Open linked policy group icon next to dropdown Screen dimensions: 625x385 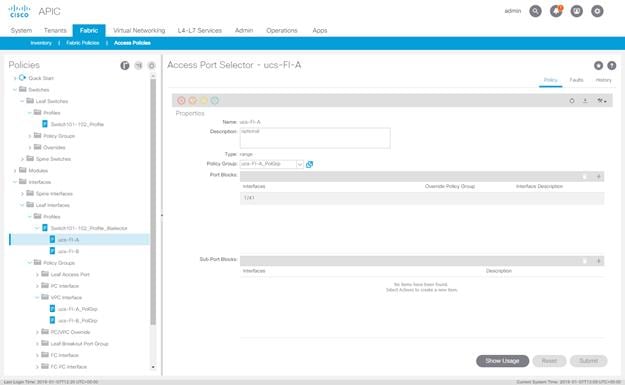click(309, 164)
